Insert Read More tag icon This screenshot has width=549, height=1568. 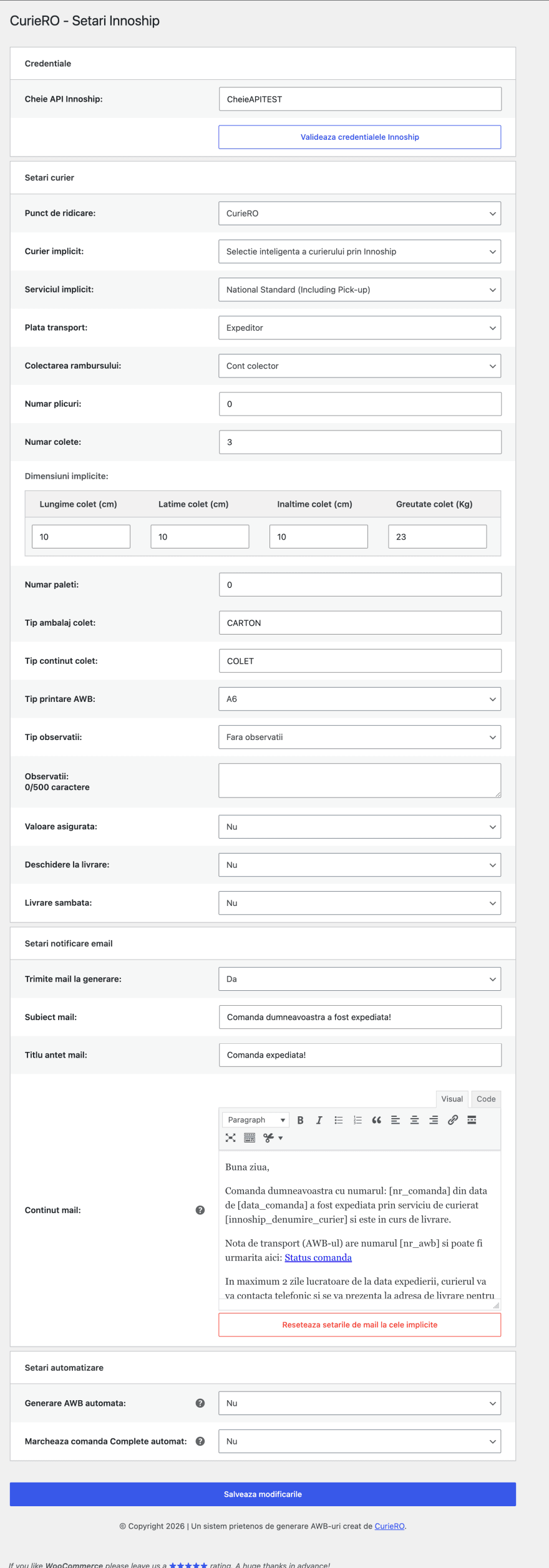(x=472, y=1120)
